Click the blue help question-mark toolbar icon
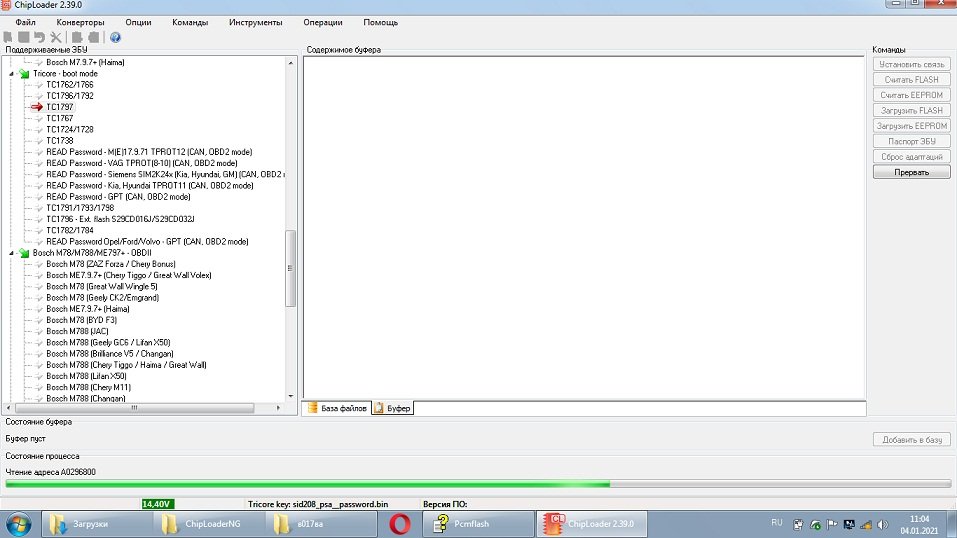 [x=115, y=37]
